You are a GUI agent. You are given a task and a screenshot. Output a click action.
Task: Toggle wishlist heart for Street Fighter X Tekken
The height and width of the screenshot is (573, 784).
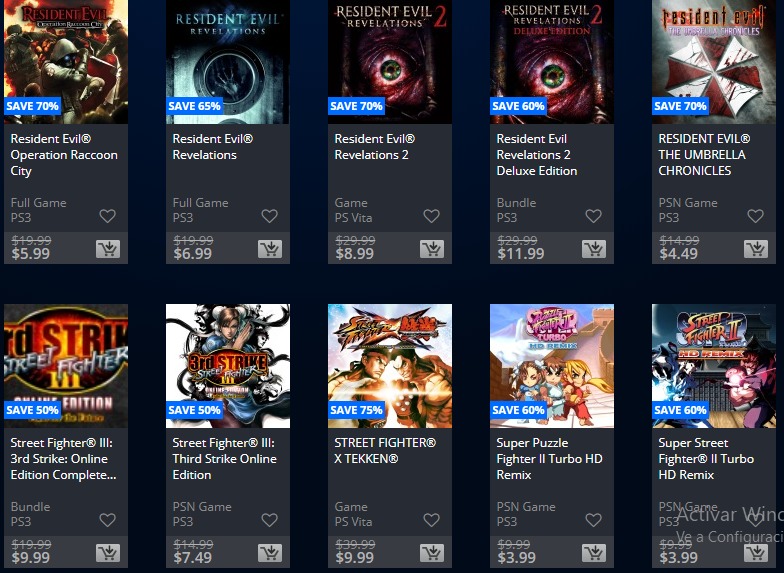432,520
